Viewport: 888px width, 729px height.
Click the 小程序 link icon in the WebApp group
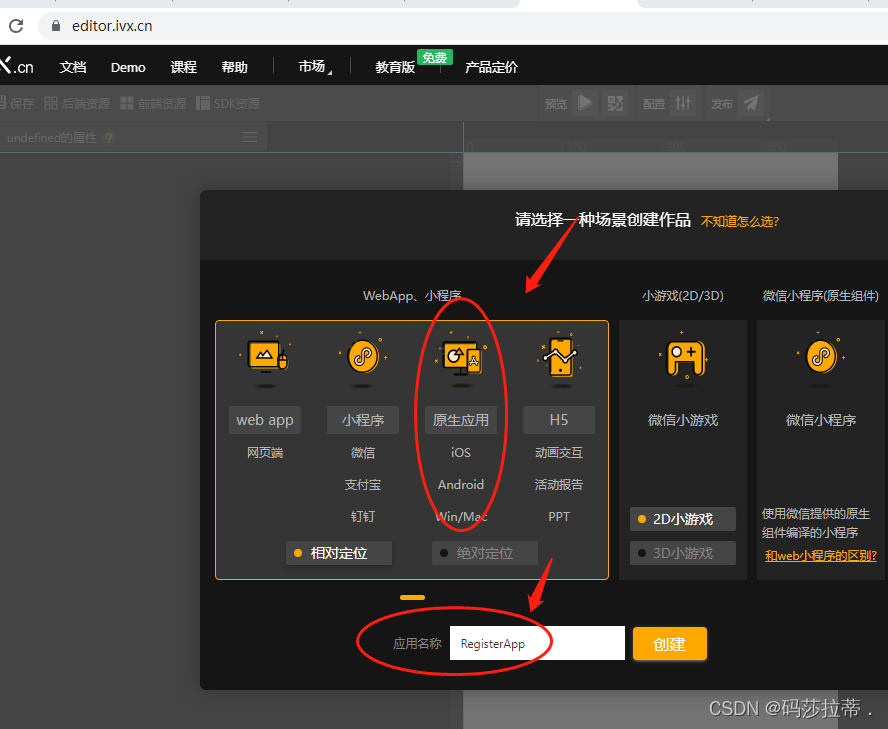(362, 358)
